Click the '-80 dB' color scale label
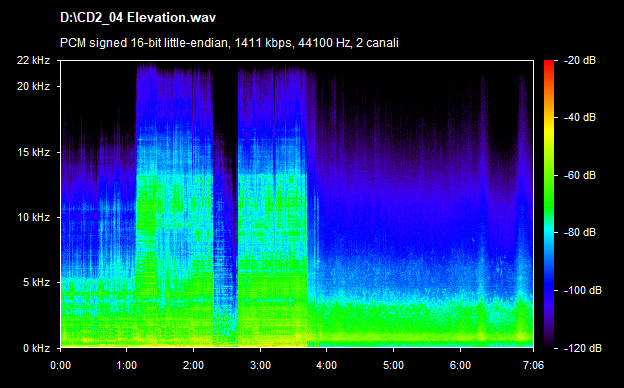 coord(580,232)
